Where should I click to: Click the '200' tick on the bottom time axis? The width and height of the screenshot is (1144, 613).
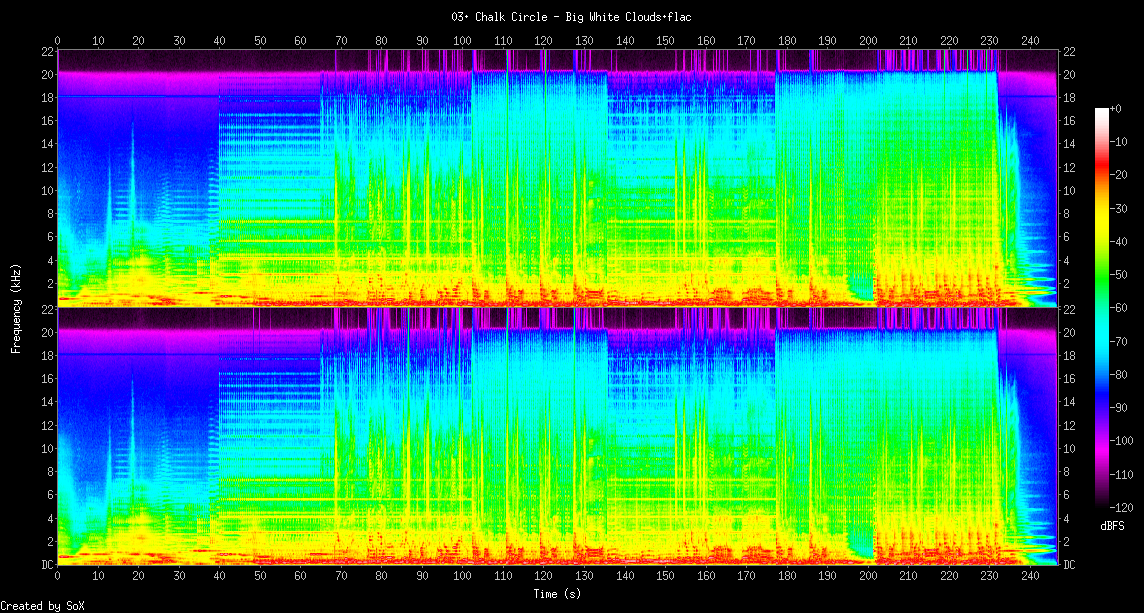point(867,577)
